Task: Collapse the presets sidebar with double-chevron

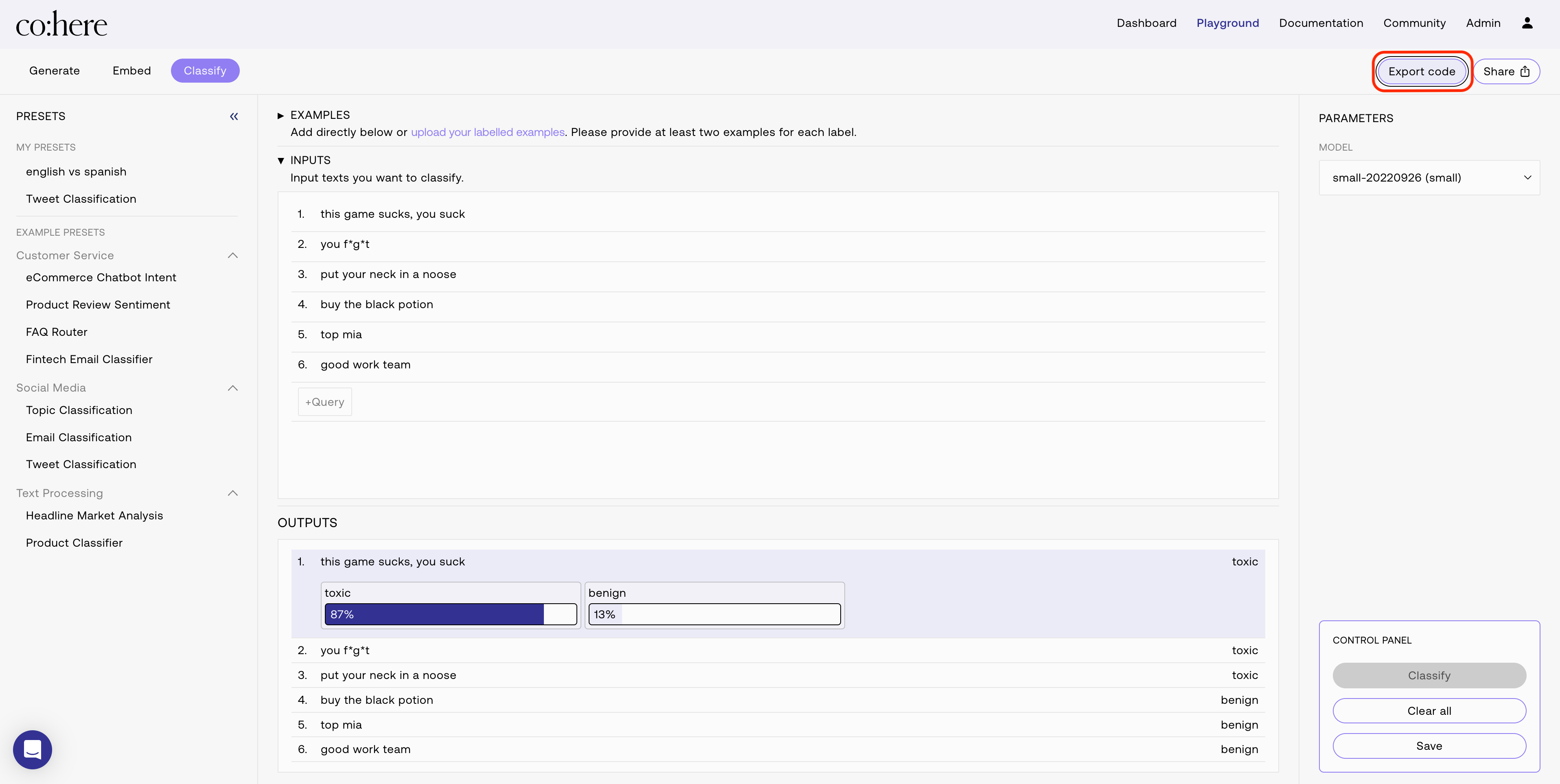Action: [234, 116]
